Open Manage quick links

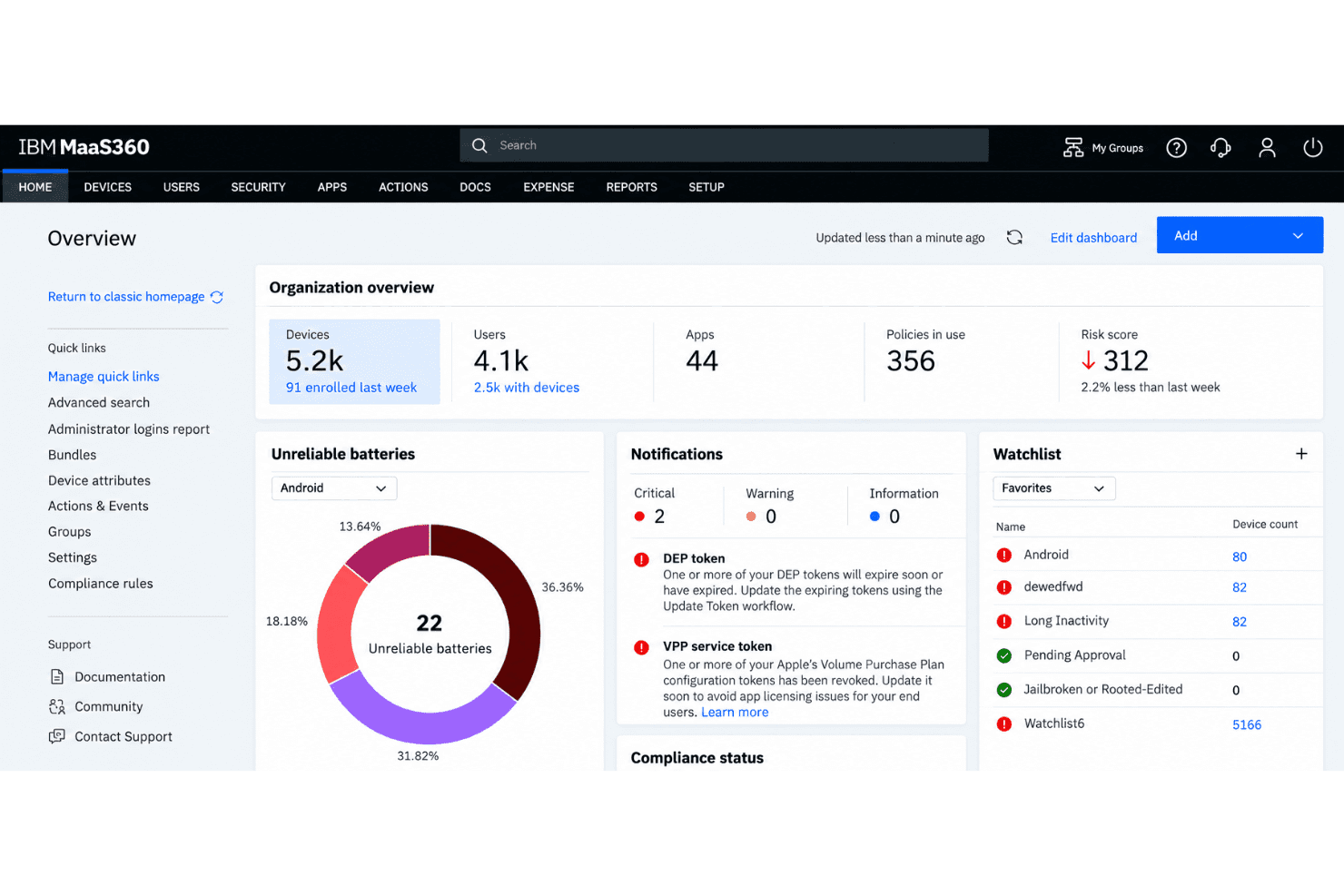(104, 377)
